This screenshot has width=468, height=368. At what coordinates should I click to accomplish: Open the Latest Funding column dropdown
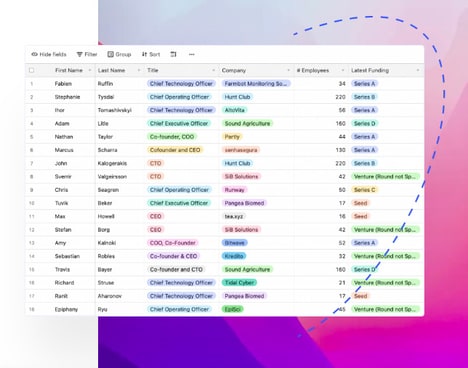click(x=418, y=70)
